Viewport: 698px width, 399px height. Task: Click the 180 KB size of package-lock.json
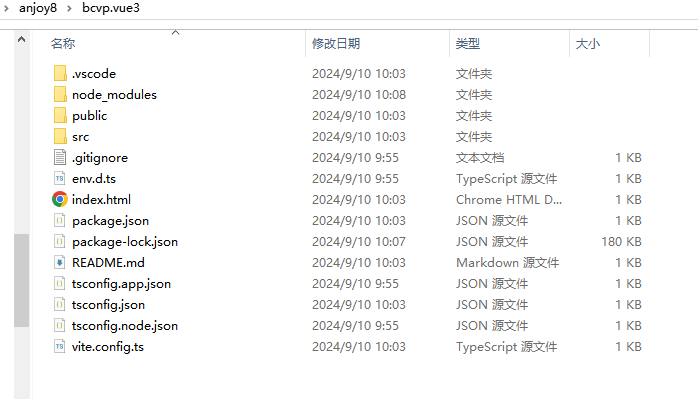(x=621, y=241)
